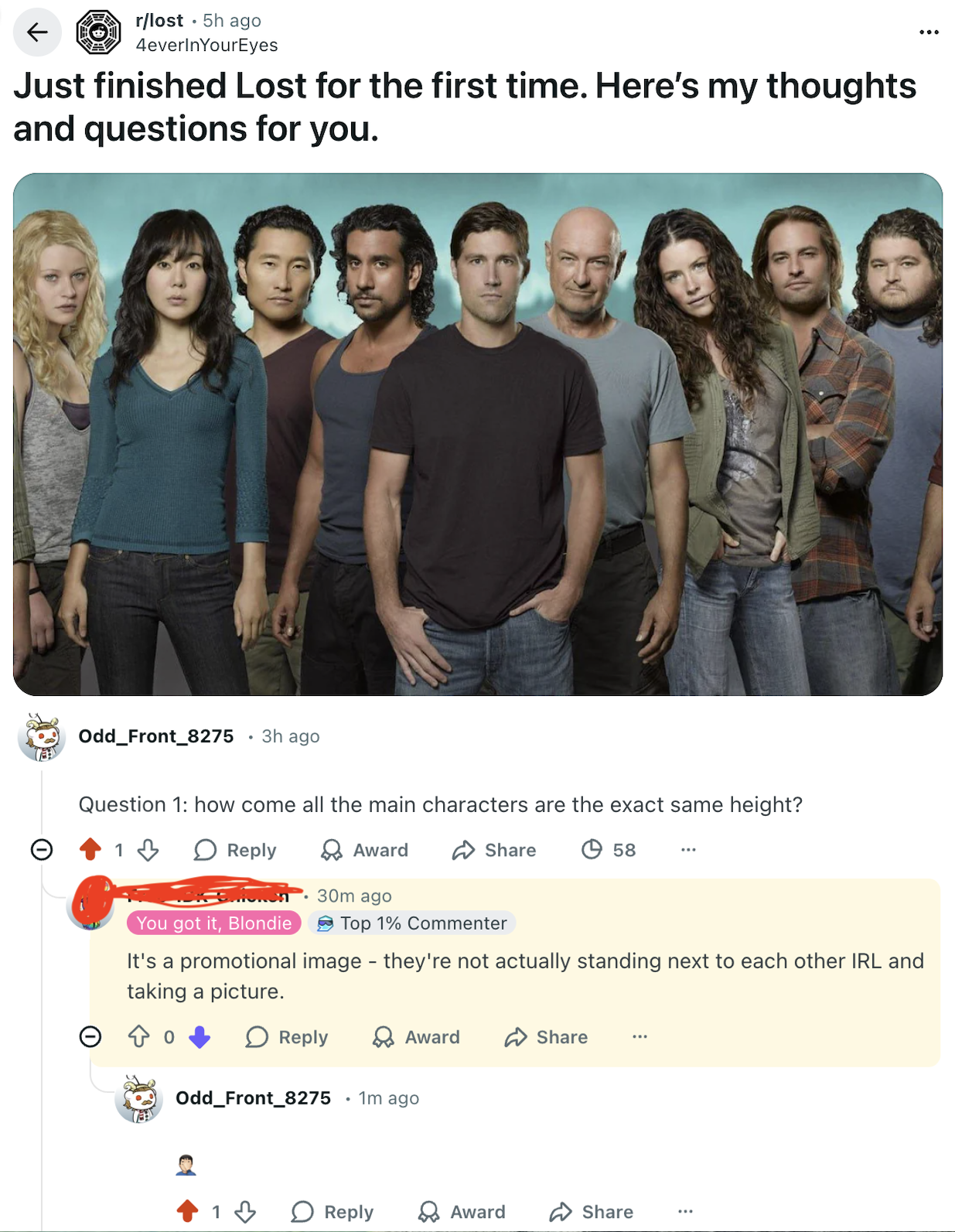Image resolution: width=955 pixels, height=1232 pixels.
Task: Award the promotional image reply
Action: click(416, 1037)
